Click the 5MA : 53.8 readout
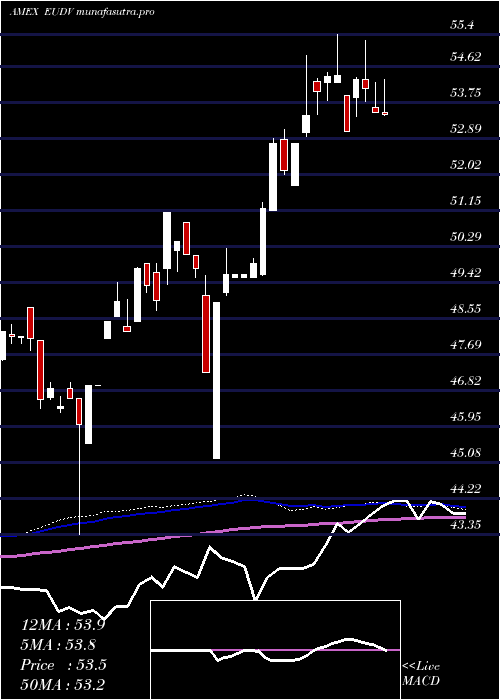500x700 pixels. click(58, 645)
